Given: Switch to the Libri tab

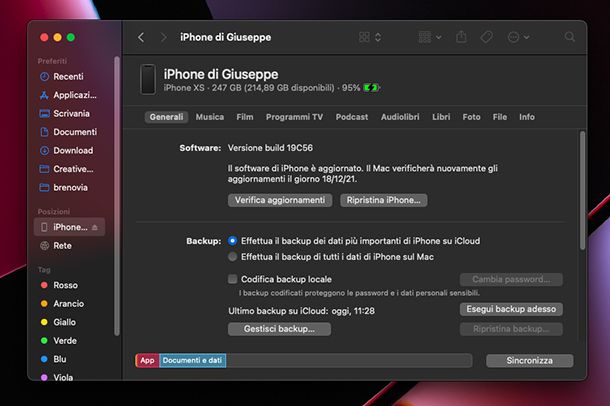Looking at the screenshot, I should click(x=441, y=117).
